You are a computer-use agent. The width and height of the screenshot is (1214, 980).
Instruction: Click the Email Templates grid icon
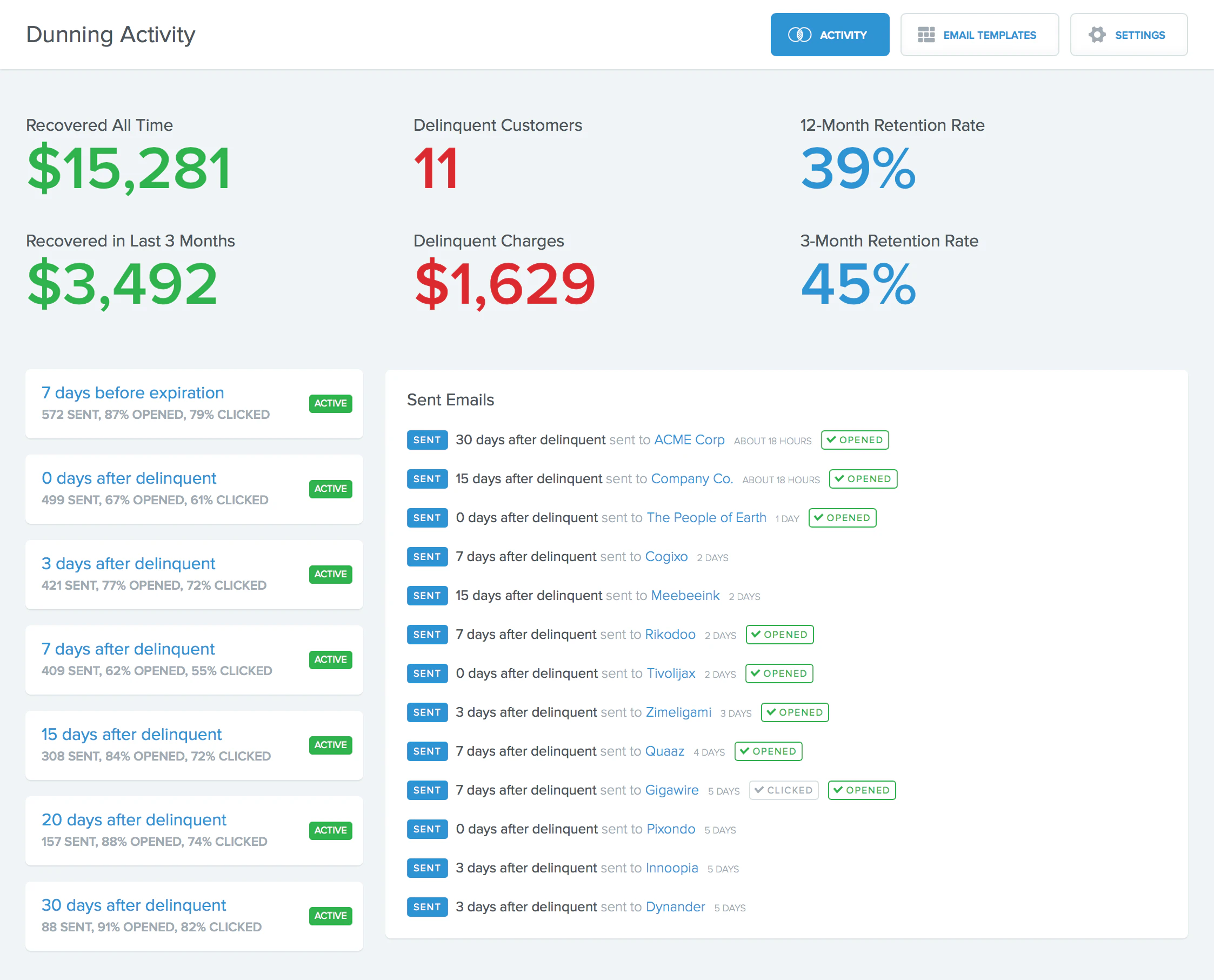[925, 35]
